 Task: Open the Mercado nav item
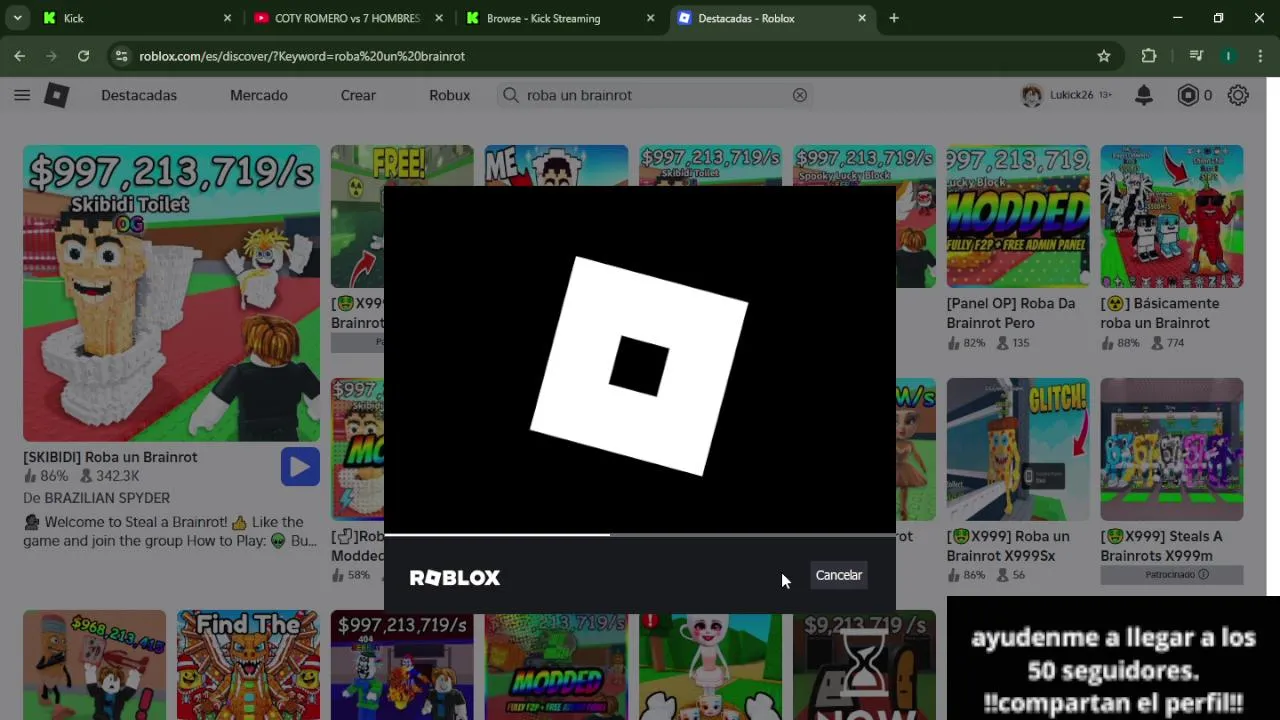(x=259, y=95)
